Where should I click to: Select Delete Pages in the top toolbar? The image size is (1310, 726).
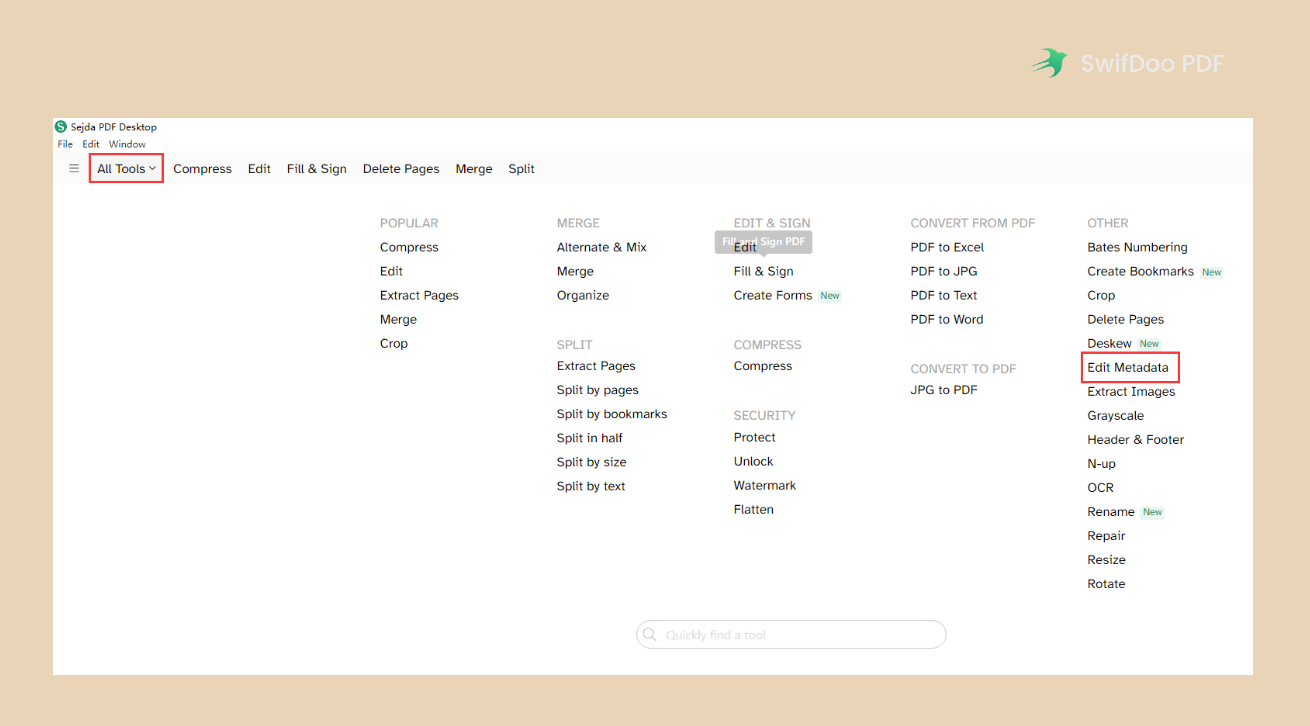tap(401, 169)
